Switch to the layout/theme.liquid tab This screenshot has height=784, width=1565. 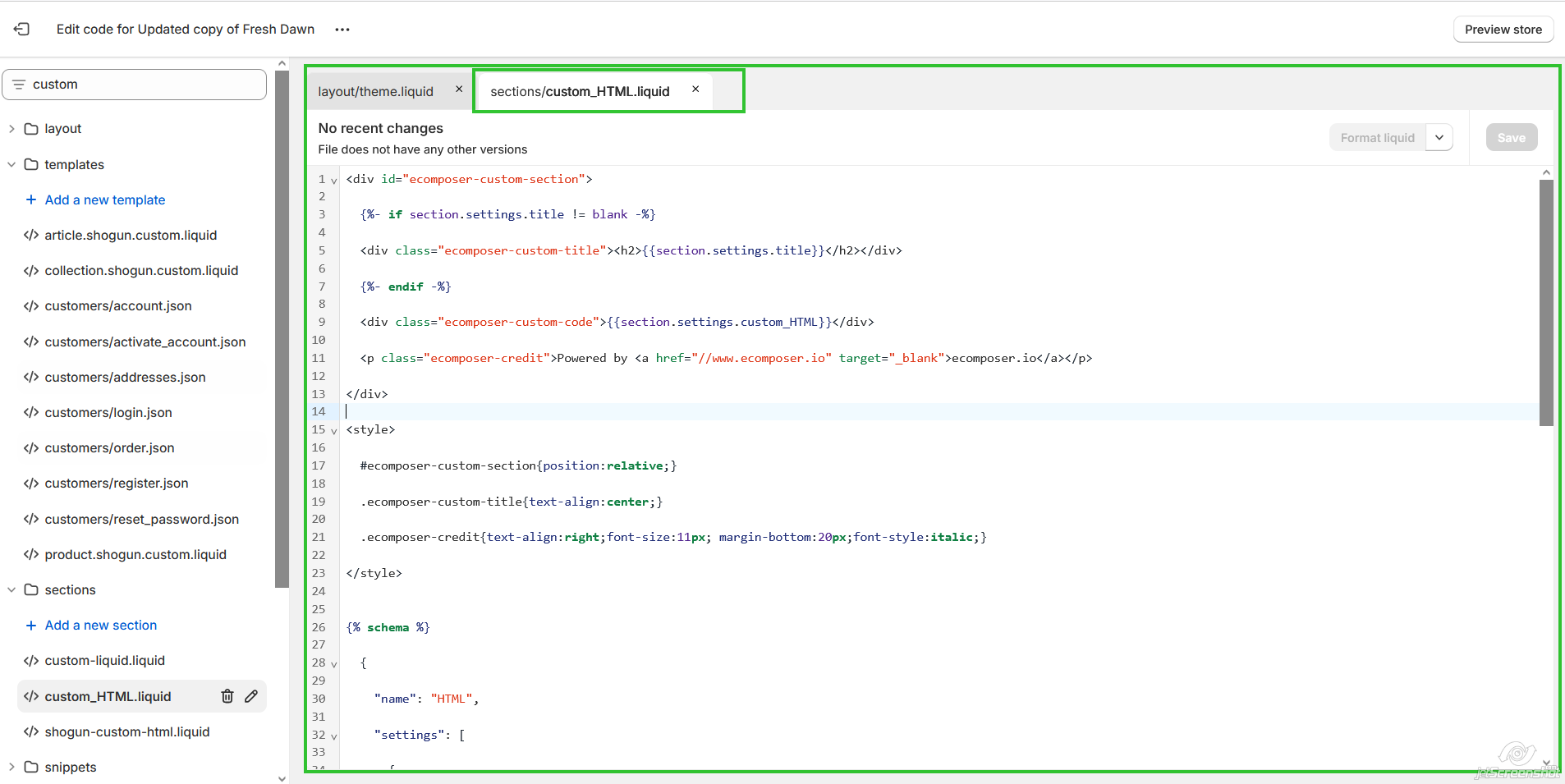click(375, 91)
